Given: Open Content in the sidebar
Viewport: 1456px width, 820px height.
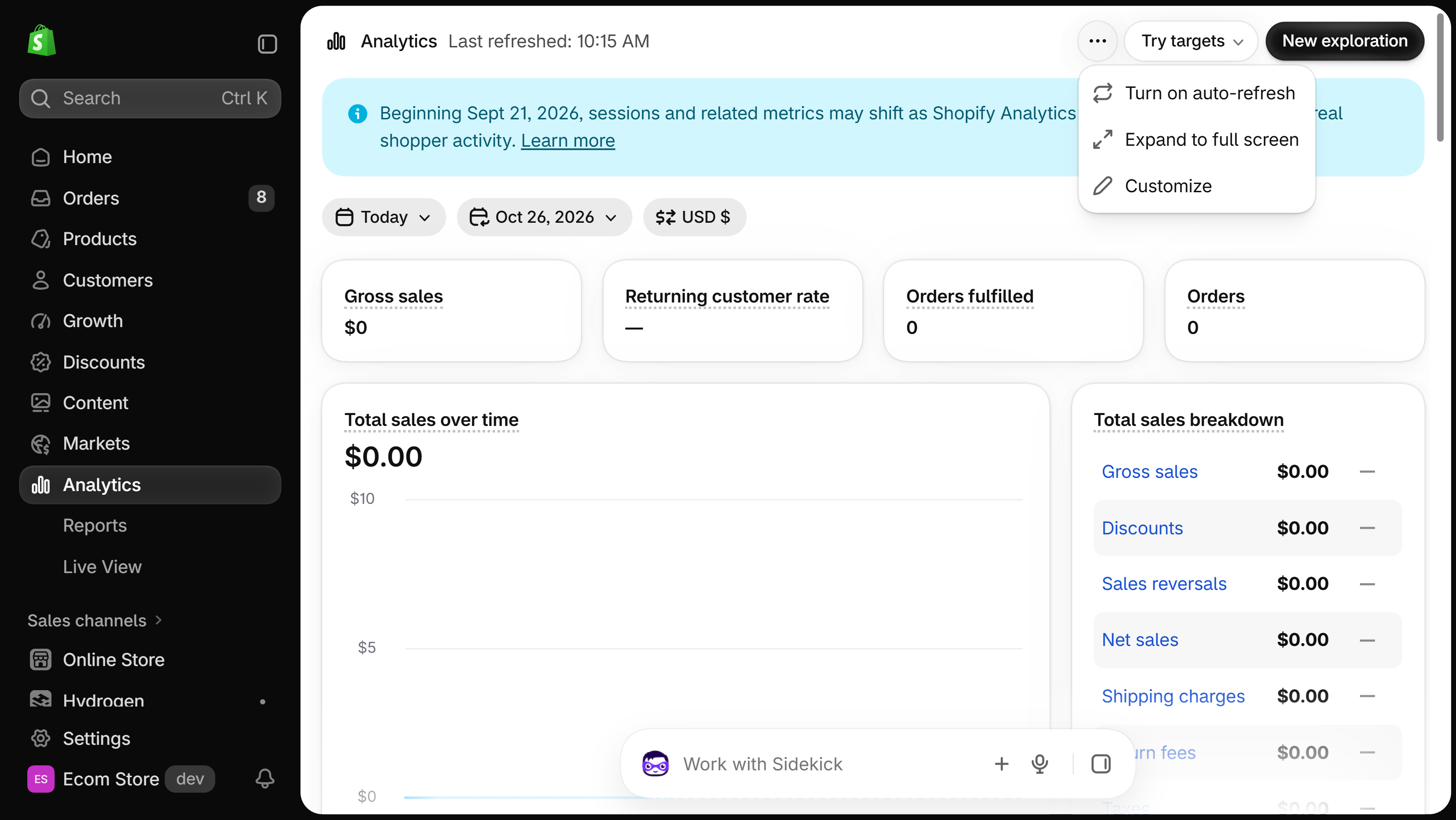Looking at the screenshot, I should [x=150, y=403].
